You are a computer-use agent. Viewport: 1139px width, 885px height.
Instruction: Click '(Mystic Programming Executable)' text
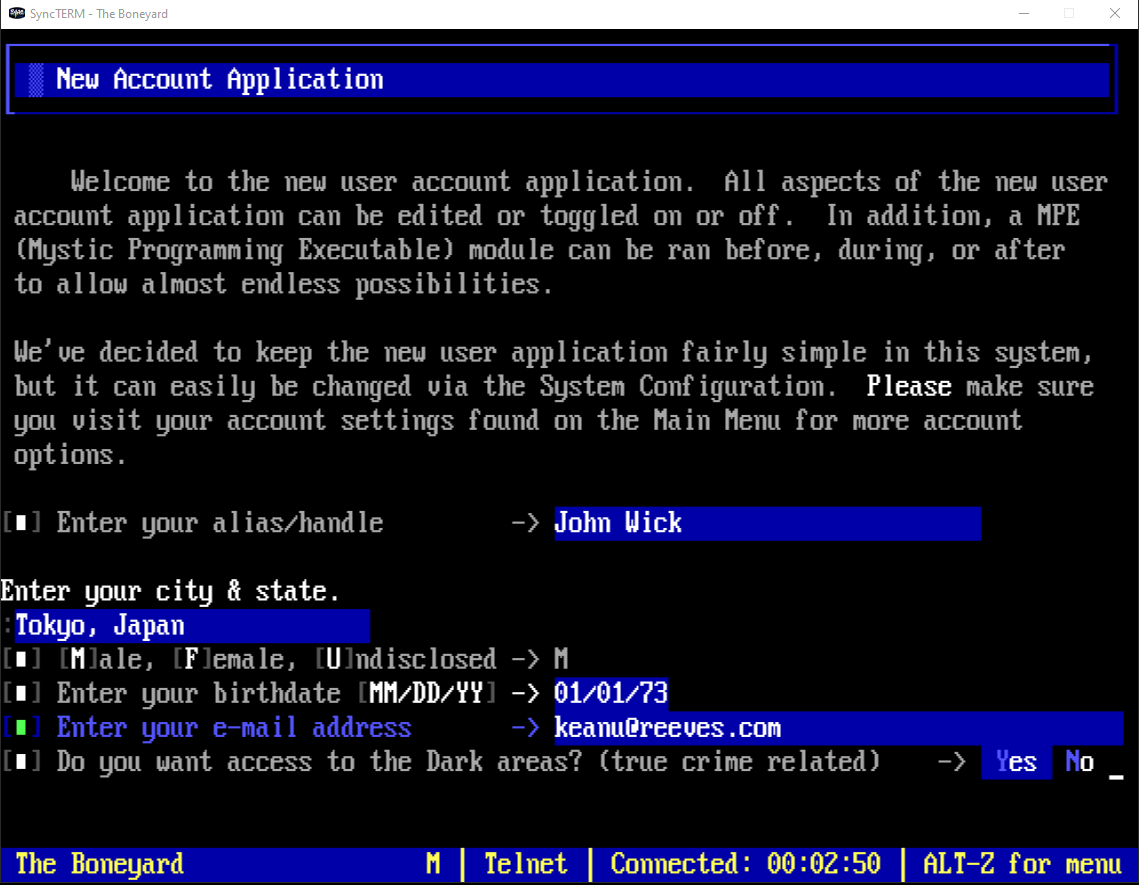(234, 251)
